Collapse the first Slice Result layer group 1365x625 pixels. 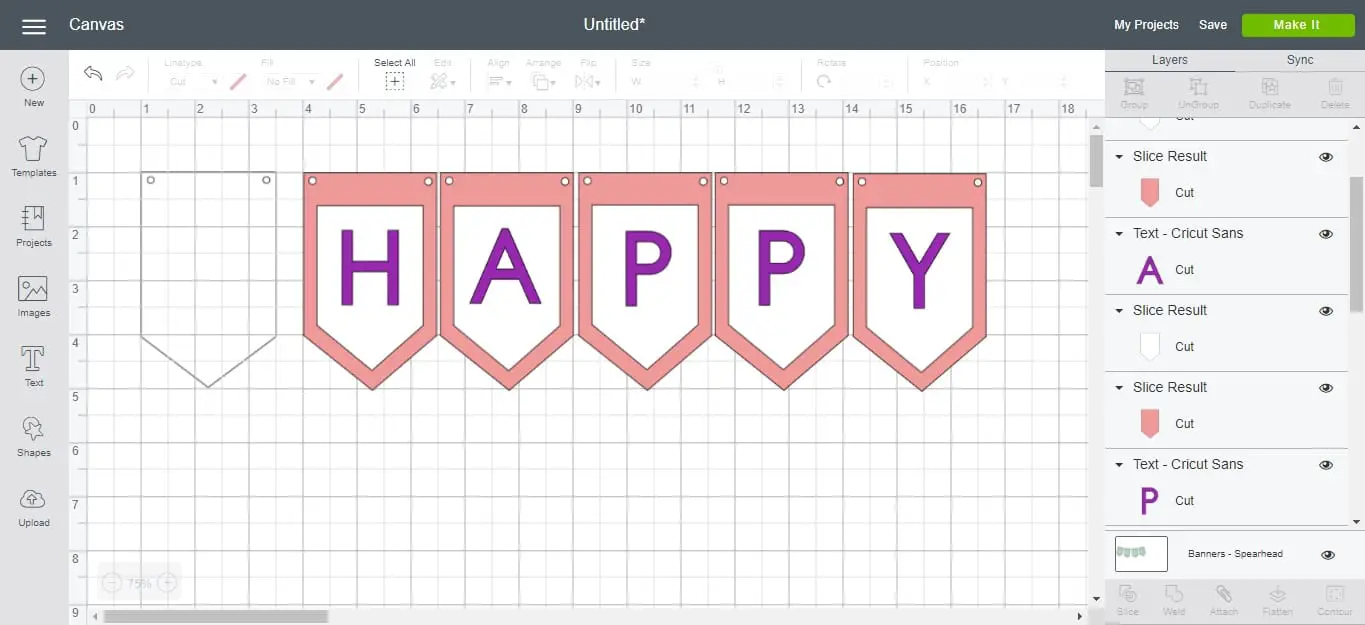point(1119,157)
